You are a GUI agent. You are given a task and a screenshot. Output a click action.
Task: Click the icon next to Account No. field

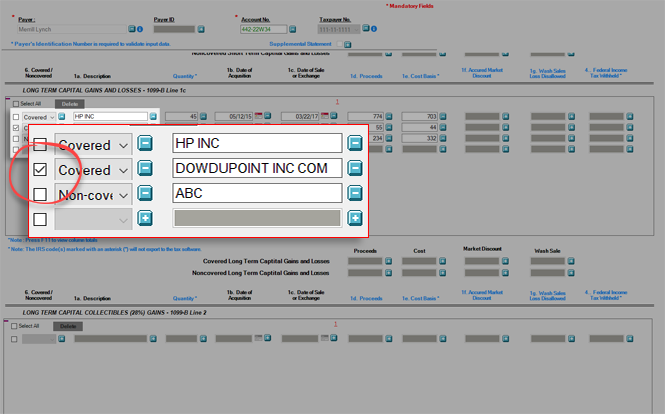tap(293, 29)
